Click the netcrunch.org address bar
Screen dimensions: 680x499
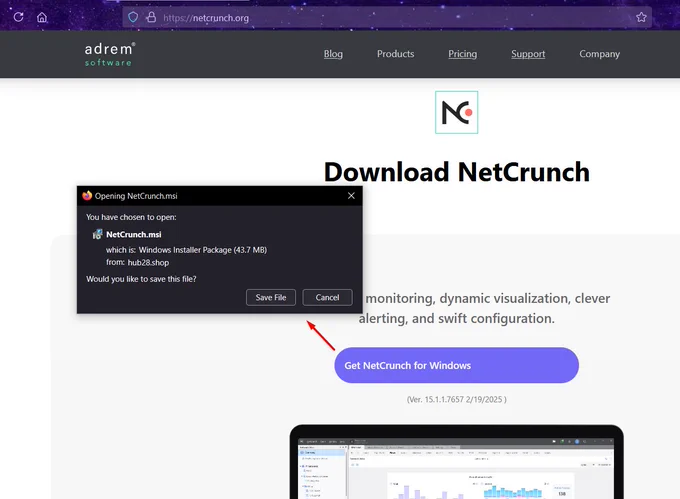386,17
